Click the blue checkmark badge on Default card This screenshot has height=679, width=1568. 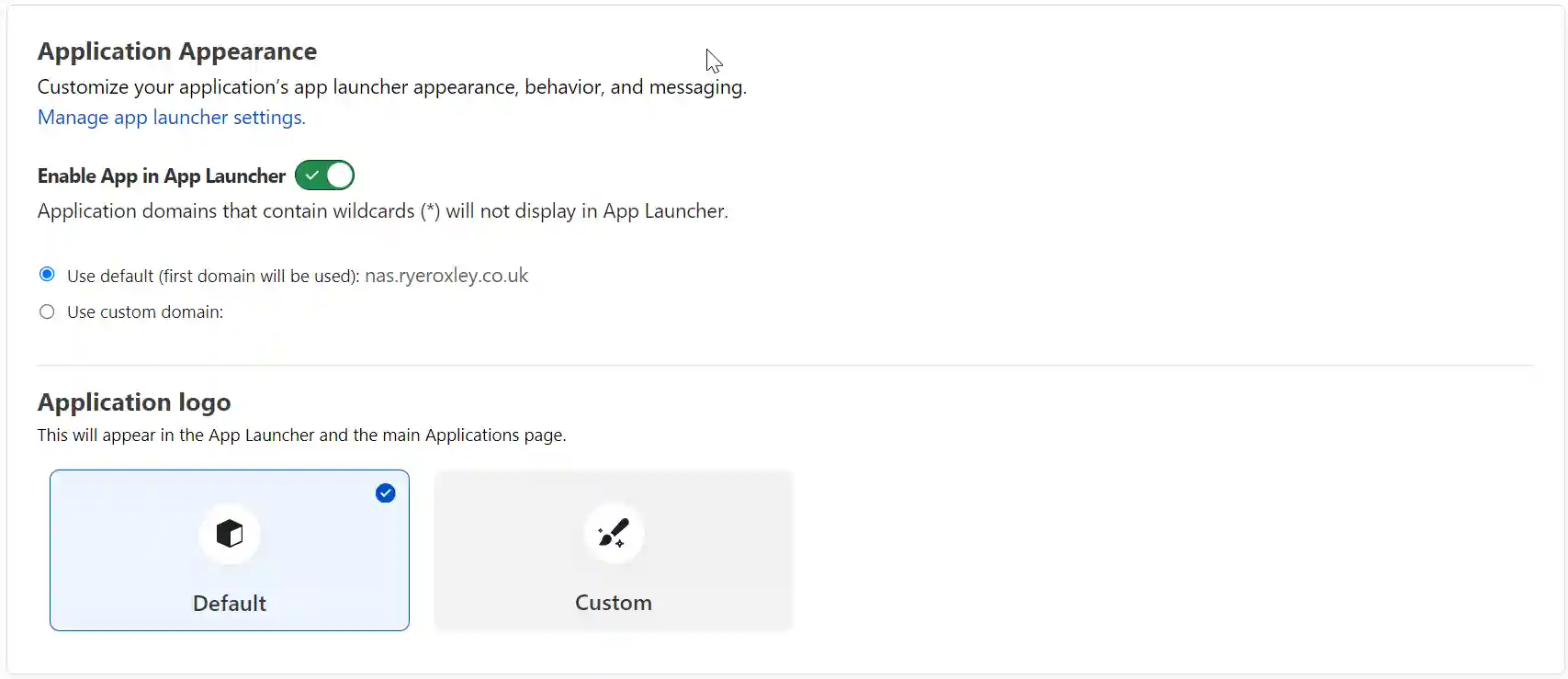385,493
